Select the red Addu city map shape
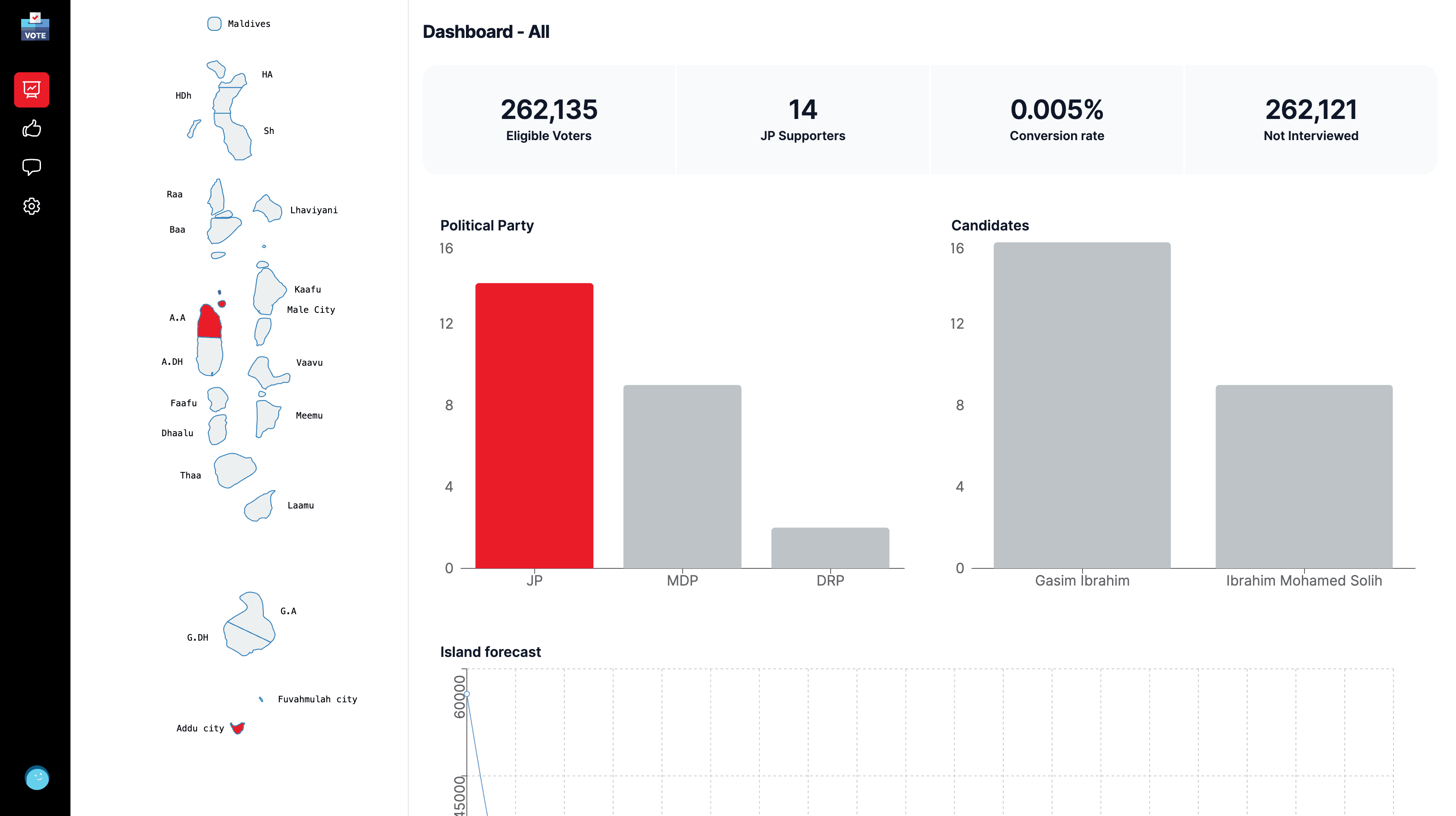This screenshot has width=1456, height=816. coord(237,728)
